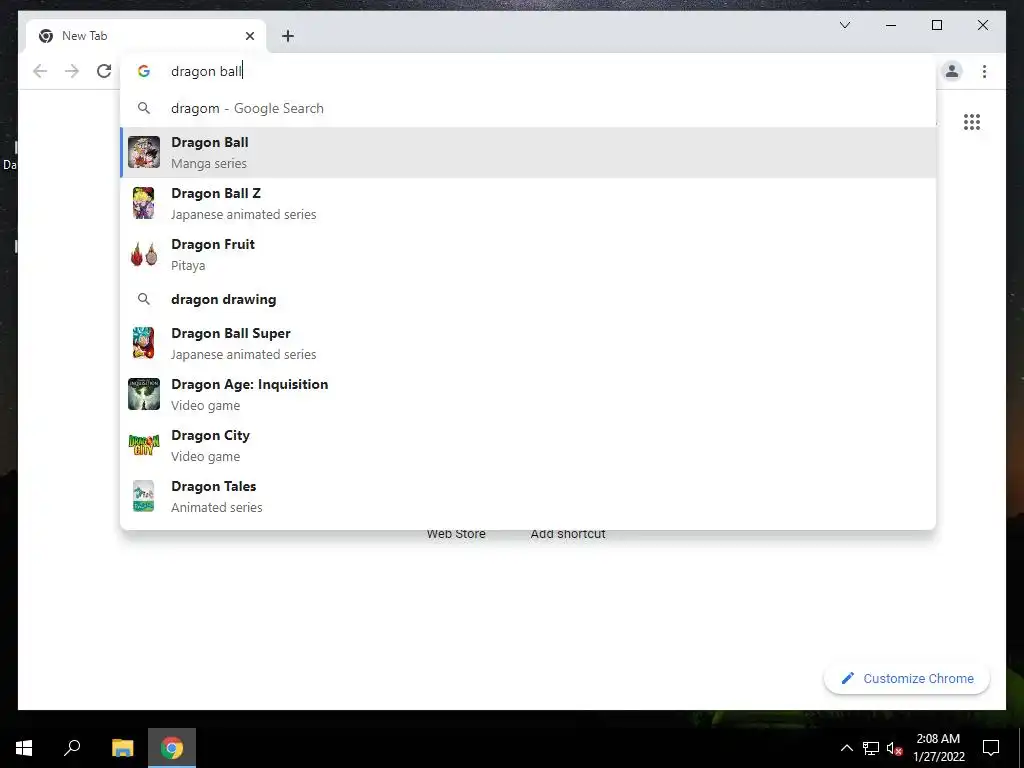Choose the 'dragom - Google Search' suggestion
Image resolution: width=1024 pixels, height=768 pixels.
(528, 108)
